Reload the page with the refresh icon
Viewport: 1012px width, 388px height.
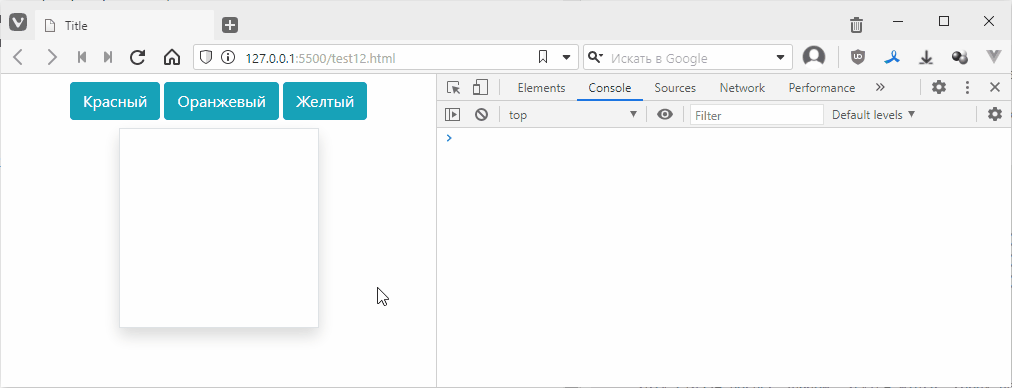pos(137,57)
